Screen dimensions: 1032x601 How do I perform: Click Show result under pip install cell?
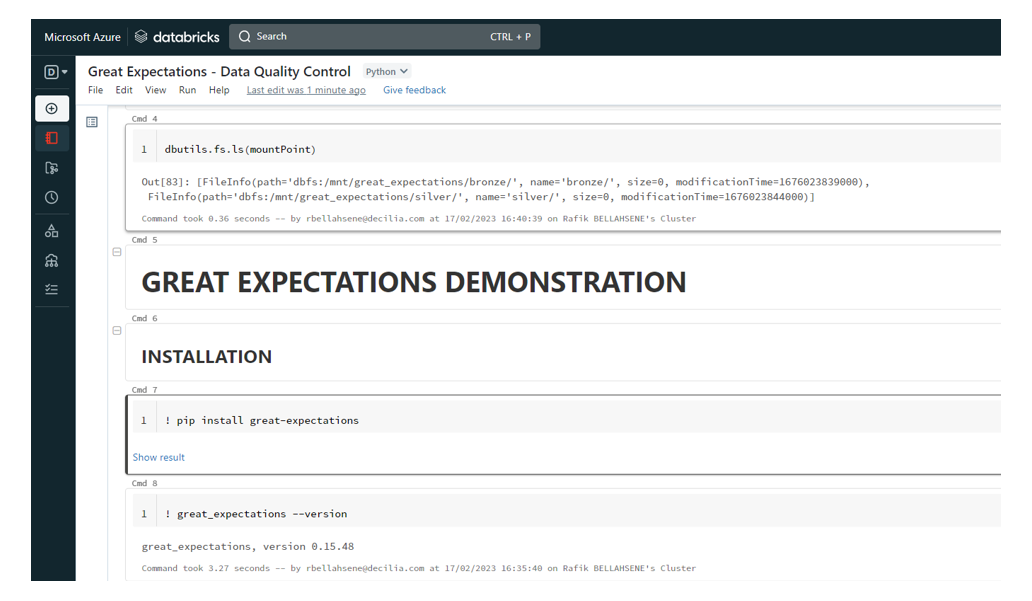(159, 457)
